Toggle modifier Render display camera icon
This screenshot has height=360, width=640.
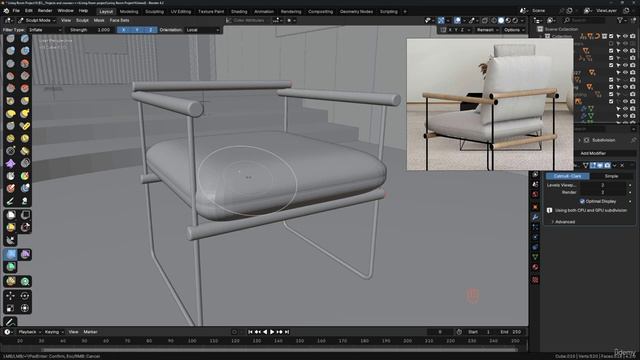pyautogui.click(x=607, y=165)
